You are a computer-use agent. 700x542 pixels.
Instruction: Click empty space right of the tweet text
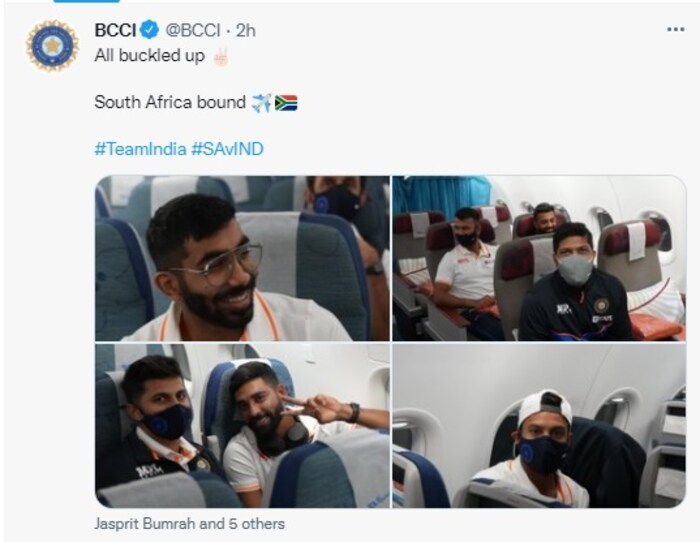point(500,102)
